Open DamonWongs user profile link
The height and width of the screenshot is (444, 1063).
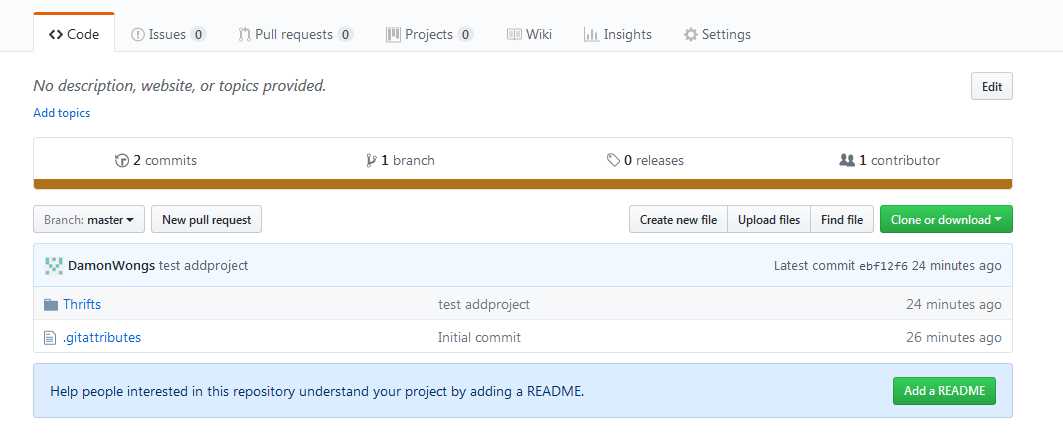pyautogui.click(x=111, y=266)
